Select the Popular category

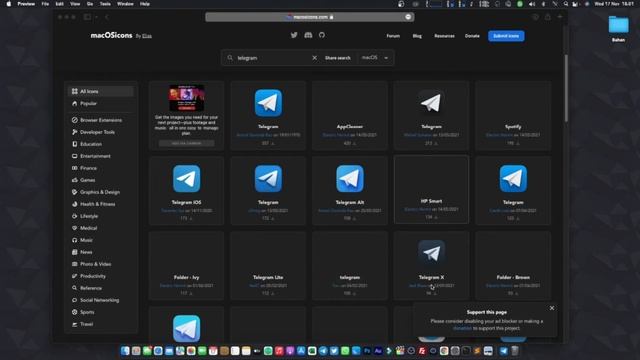click(100, 104)
